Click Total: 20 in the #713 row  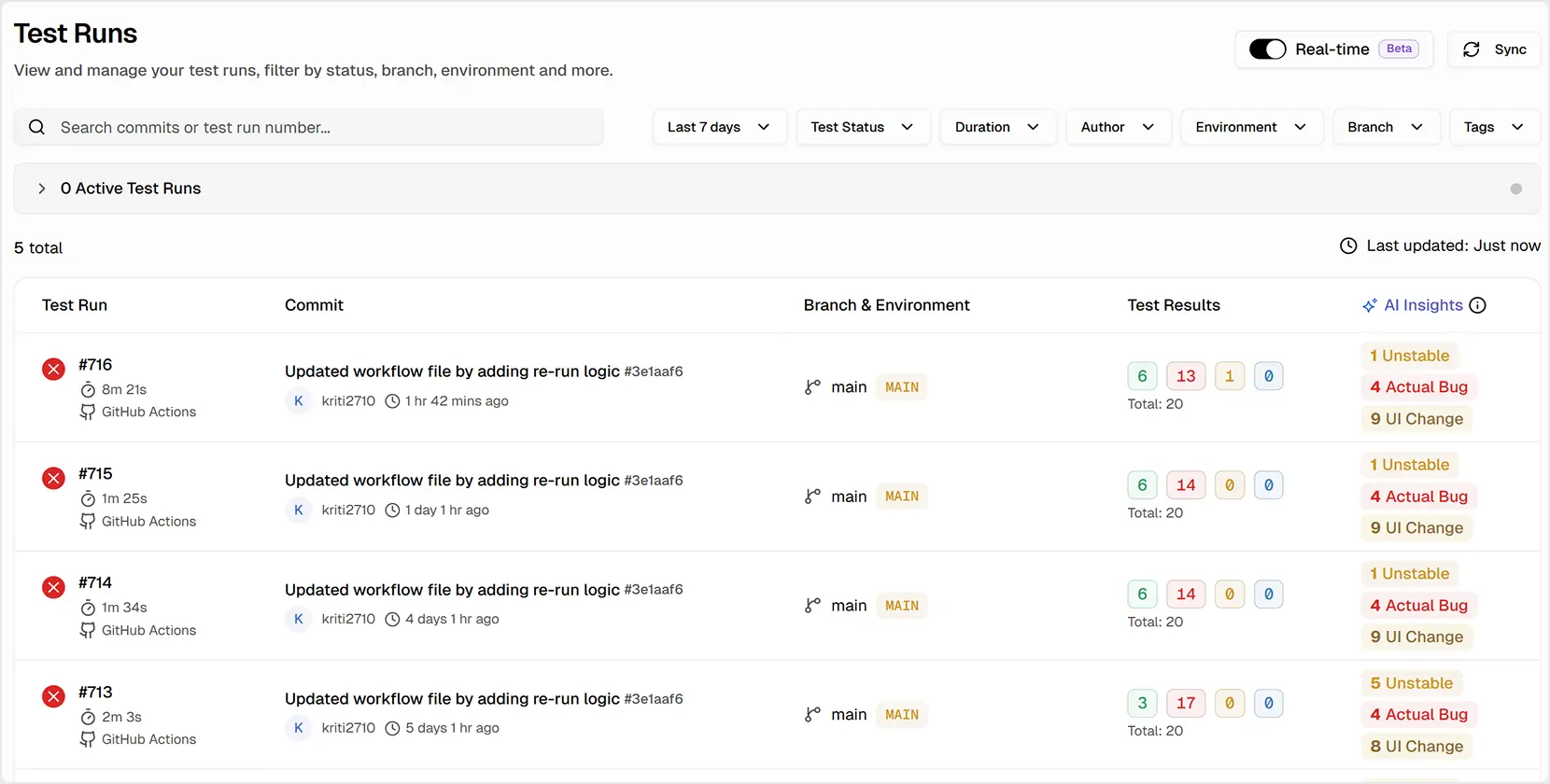[x=1155, y=731]
